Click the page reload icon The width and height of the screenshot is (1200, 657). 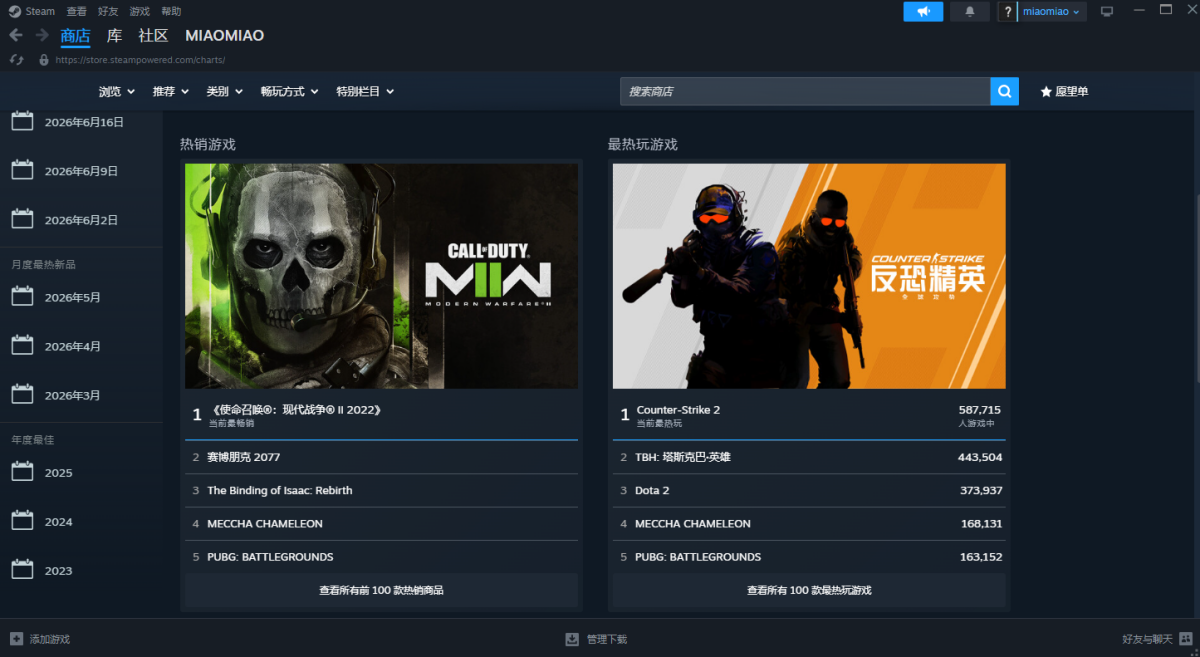(x=16, y=60)
